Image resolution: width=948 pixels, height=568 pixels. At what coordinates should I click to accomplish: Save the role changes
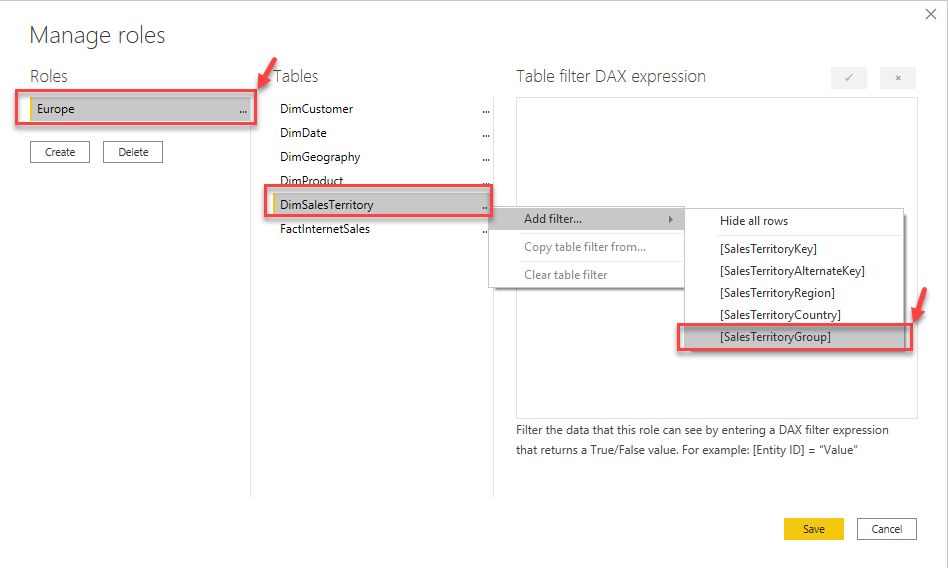point(814,529)
